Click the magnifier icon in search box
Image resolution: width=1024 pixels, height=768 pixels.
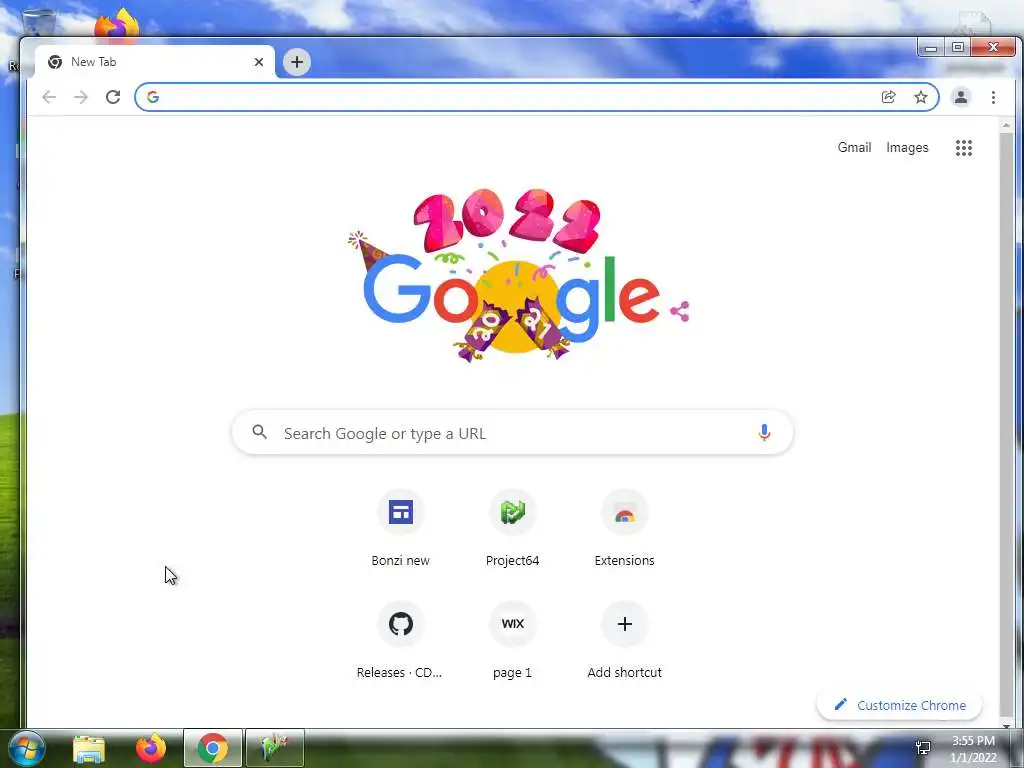click(259, 432)
